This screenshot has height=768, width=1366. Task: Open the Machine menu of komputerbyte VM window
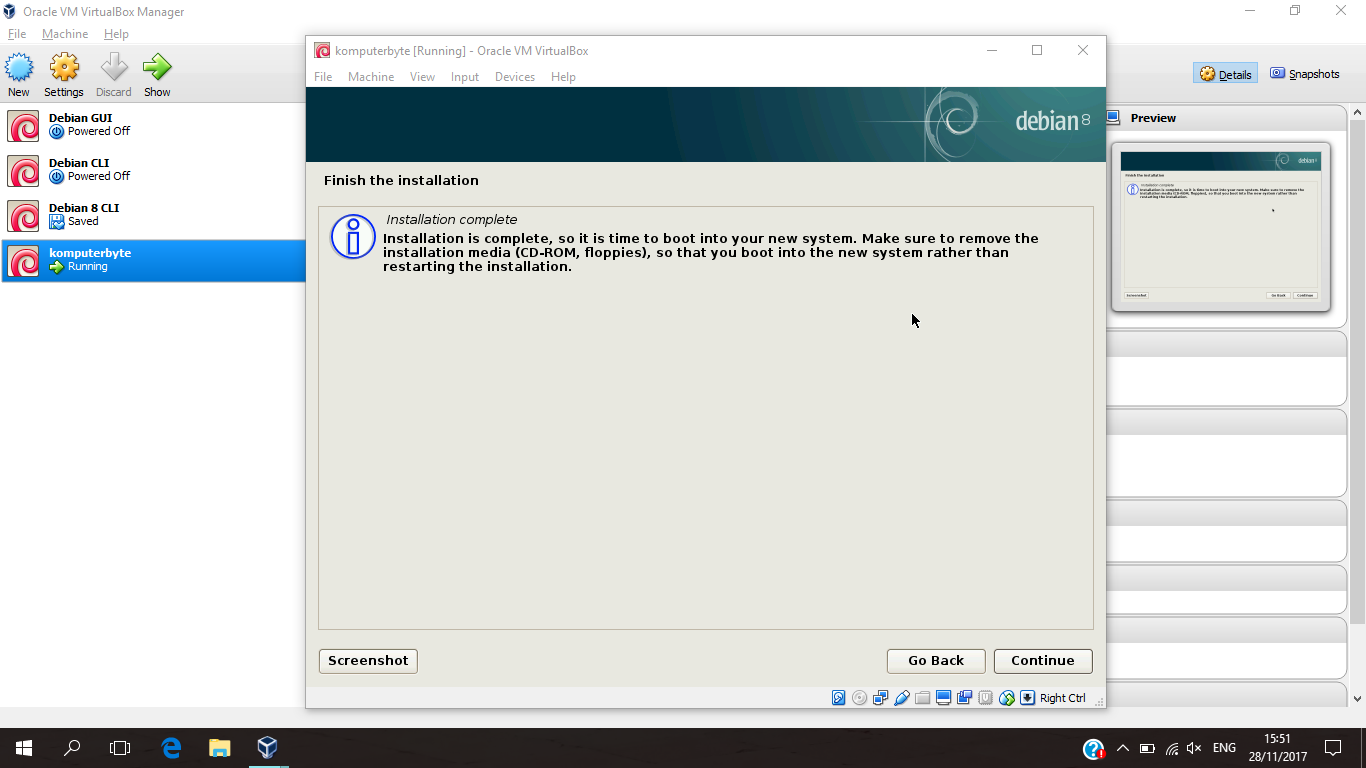[x=371, y=77]
